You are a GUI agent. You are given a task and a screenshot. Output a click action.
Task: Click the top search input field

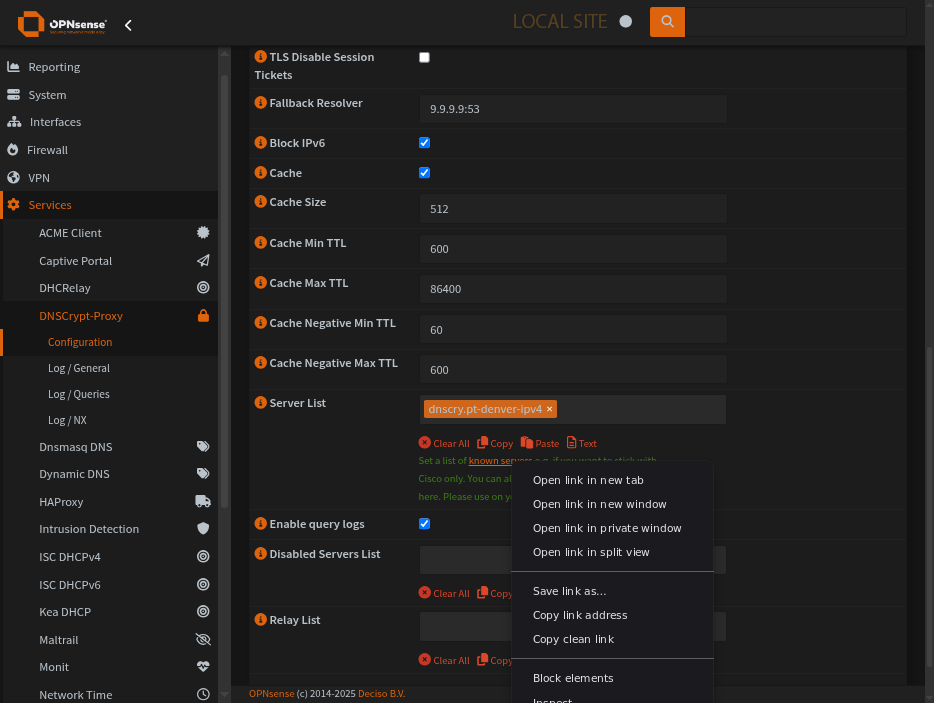point(796,22)
